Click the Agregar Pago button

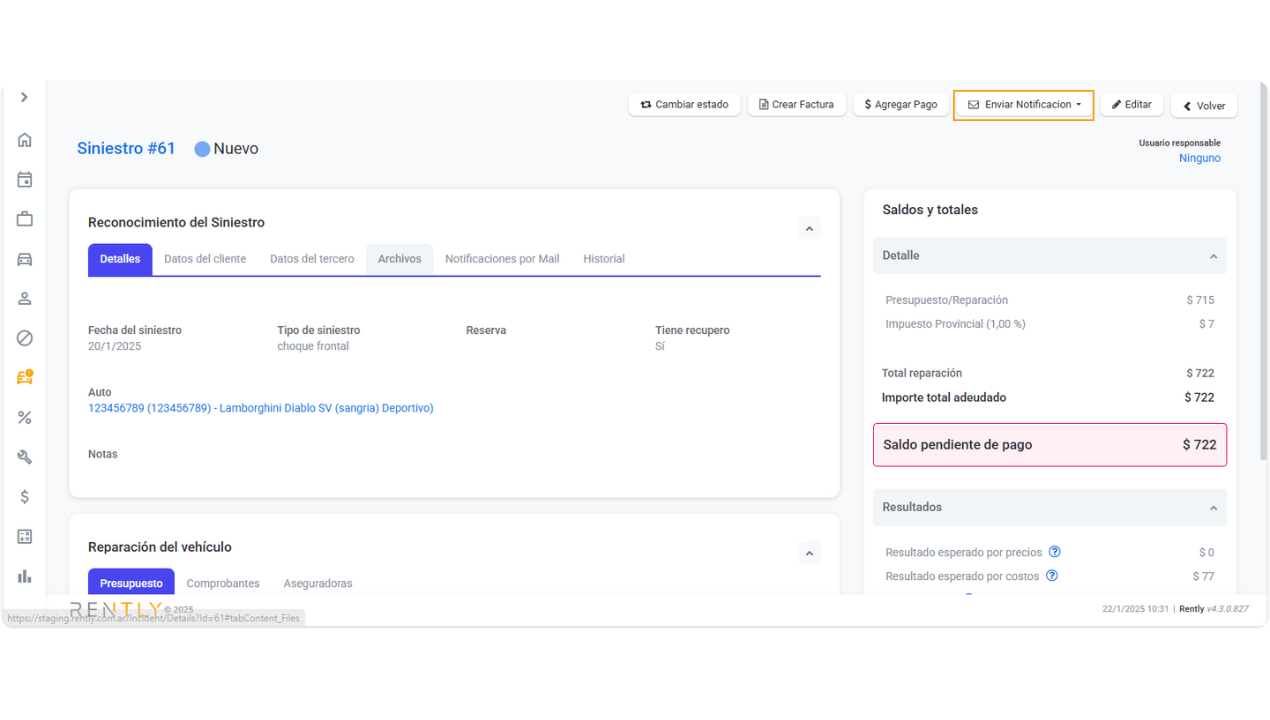[900, 105]
